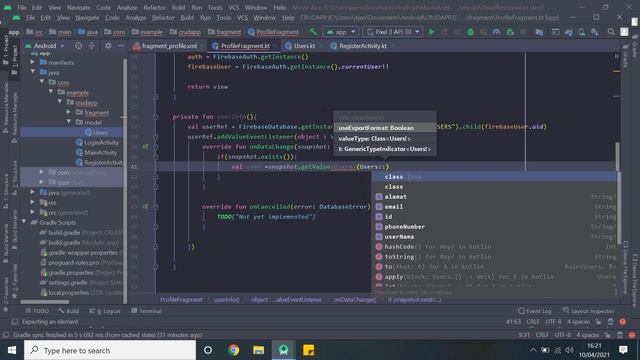
Task: Open the Logcat tool window
Action: (104, 311)
